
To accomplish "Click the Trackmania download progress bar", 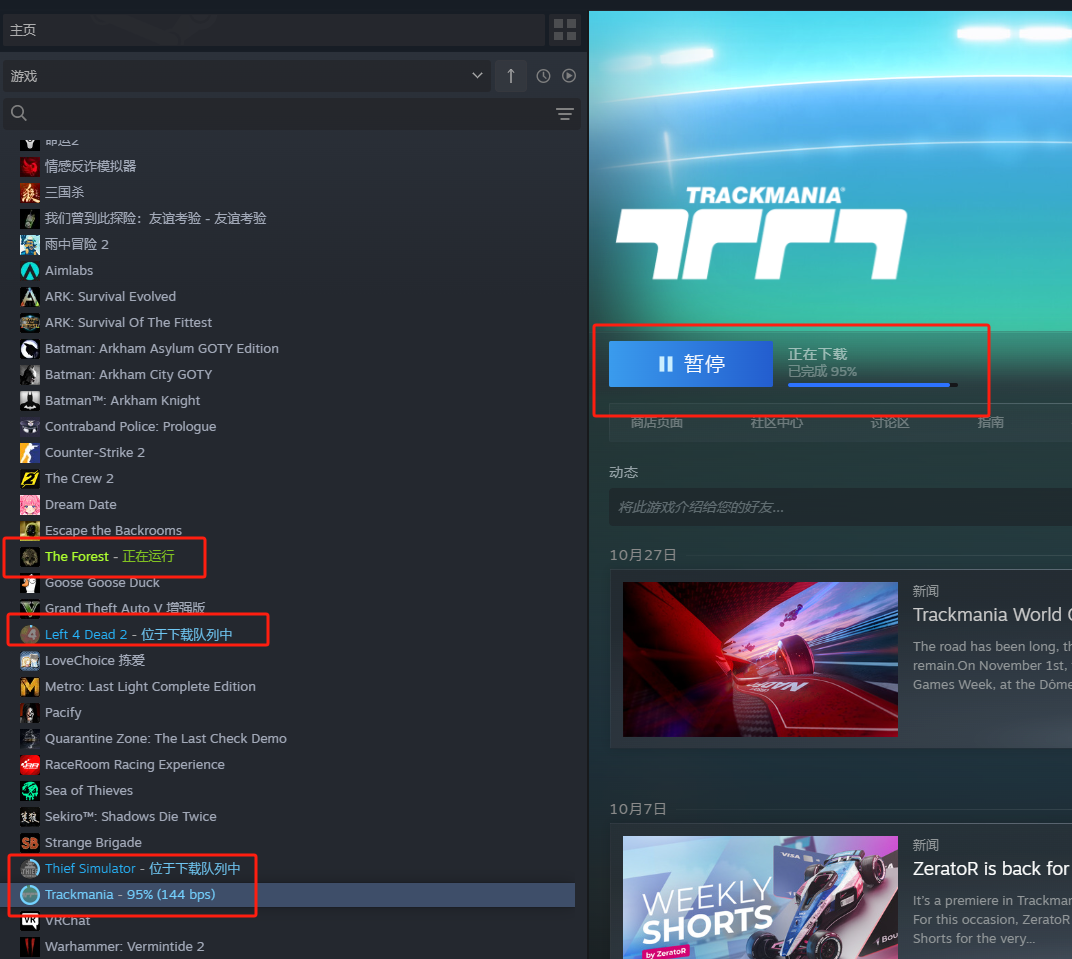I will pos(872,386).
